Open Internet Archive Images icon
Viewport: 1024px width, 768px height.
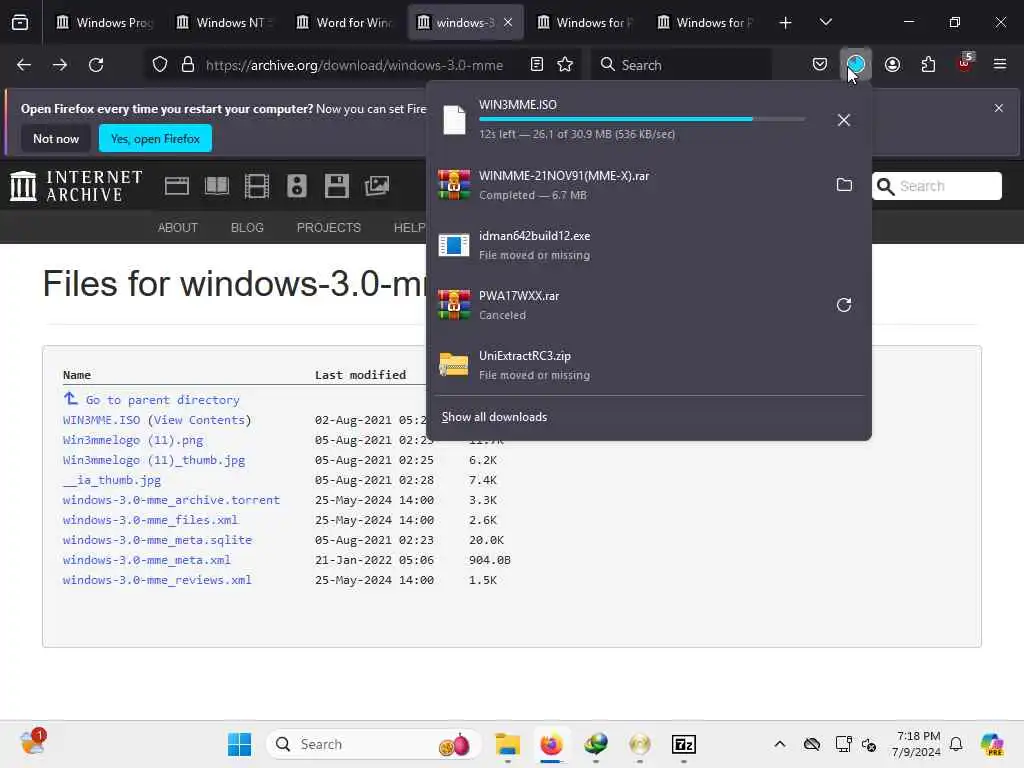coord(377,186)
